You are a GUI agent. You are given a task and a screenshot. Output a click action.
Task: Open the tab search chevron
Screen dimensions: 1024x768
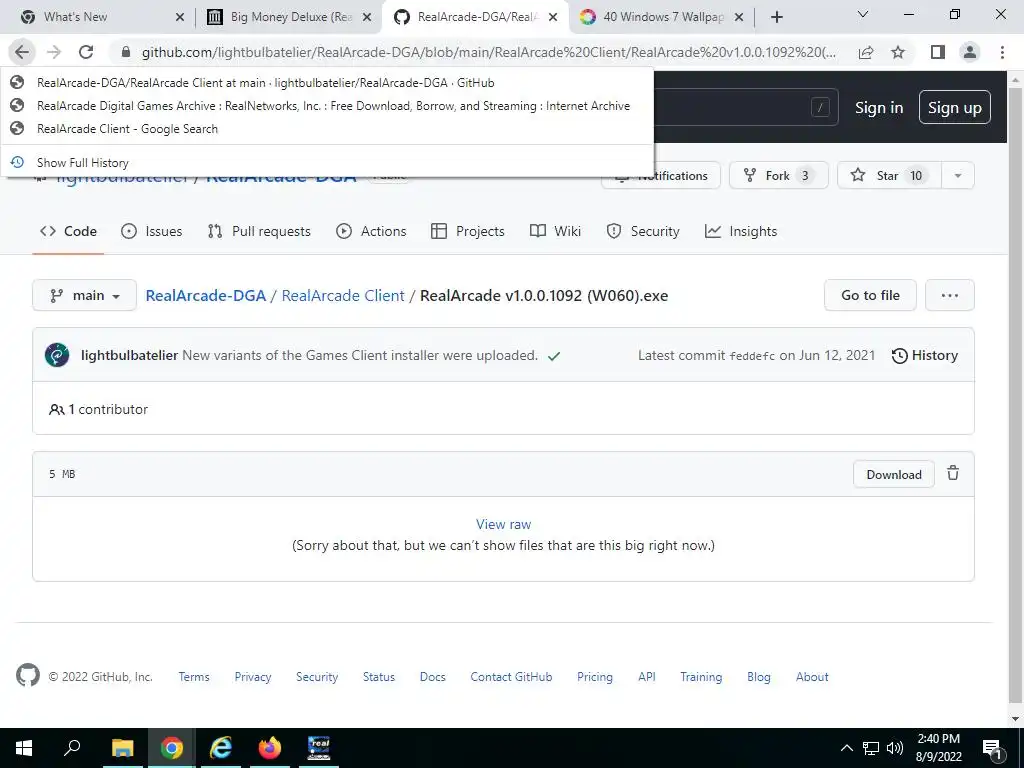click(863, 14)
